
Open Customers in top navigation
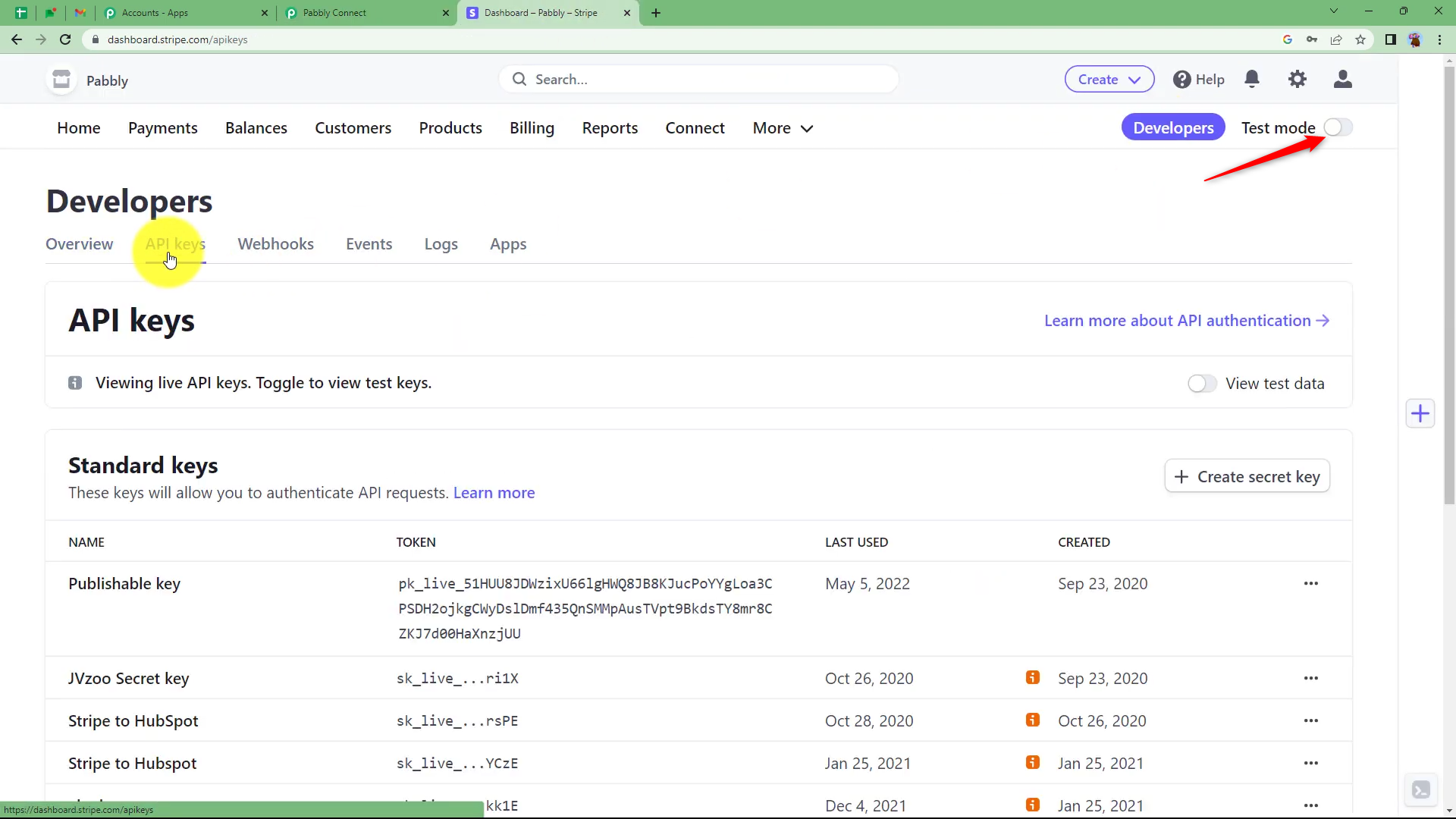353,128
